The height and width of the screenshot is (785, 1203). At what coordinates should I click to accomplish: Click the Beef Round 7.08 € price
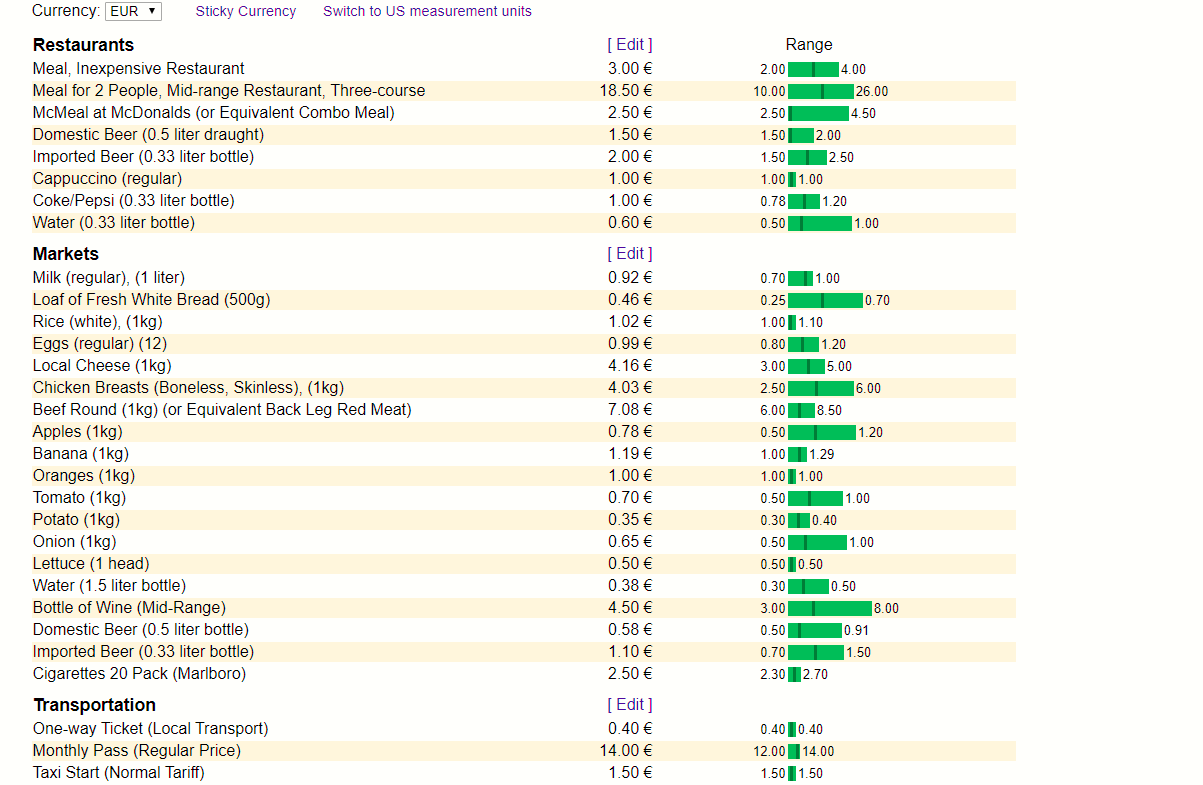[630, 409]
